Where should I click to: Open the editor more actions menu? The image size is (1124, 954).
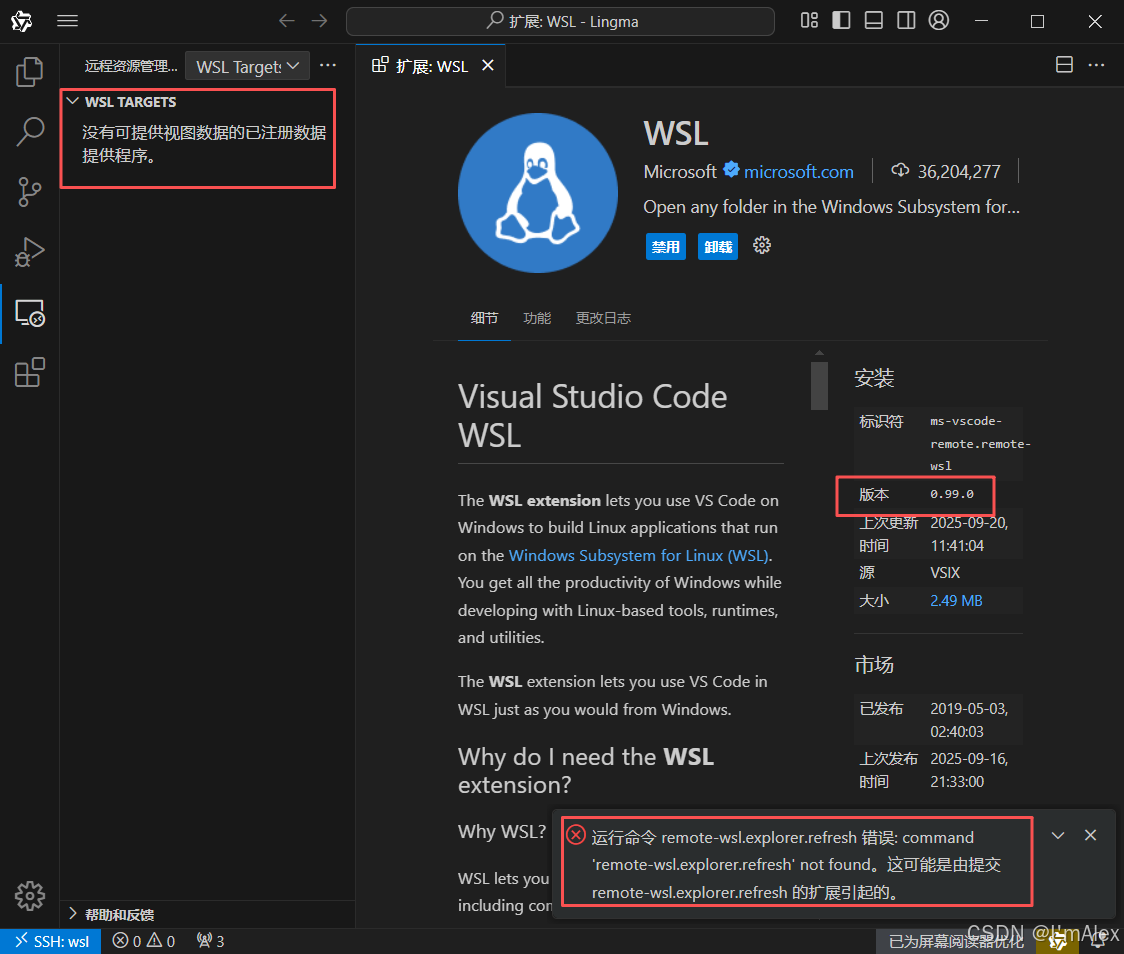1096,65
